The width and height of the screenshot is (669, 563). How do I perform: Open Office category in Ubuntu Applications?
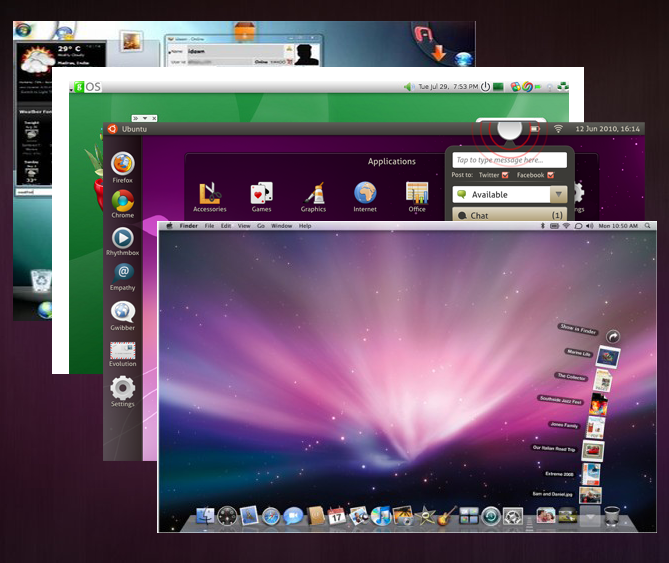(417, 197)
